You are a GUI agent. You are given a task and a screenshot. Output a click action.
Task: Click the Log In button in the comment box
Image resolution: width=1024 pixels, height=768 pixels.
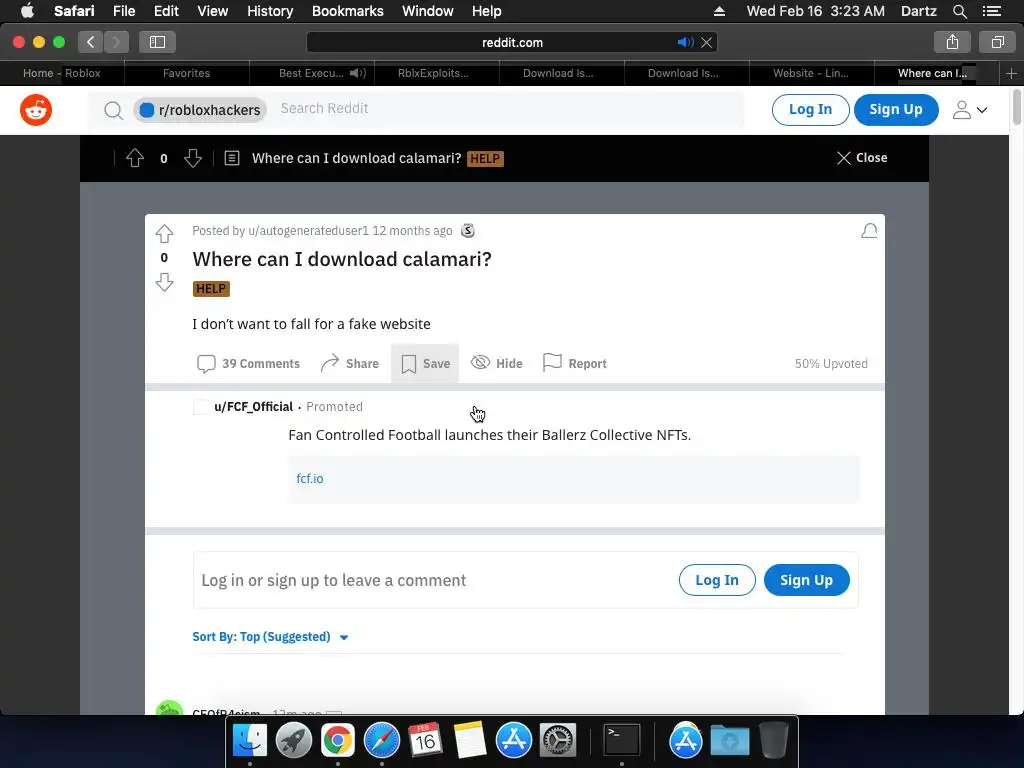[x=717, y=580]
